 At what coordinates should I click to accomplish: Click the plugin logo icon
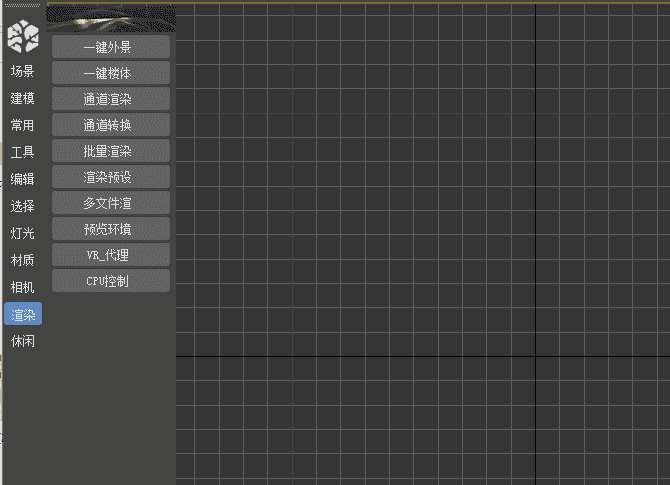click(22, 37)
